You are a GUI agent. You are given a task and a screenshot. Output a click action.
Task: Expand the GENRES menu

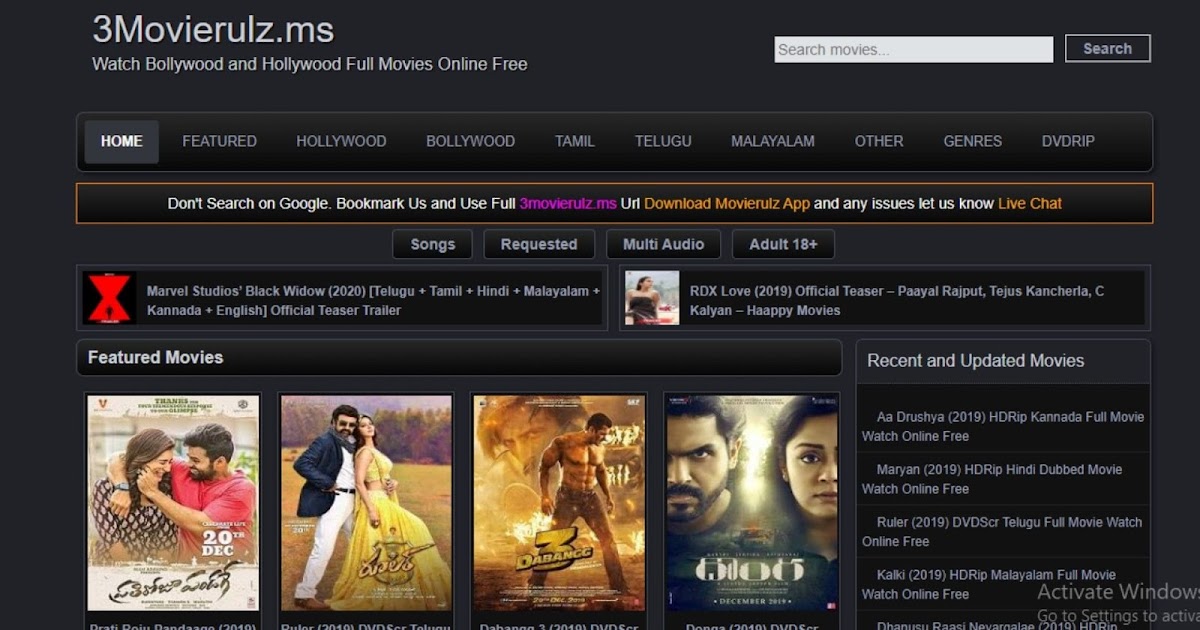click(972, 141)
